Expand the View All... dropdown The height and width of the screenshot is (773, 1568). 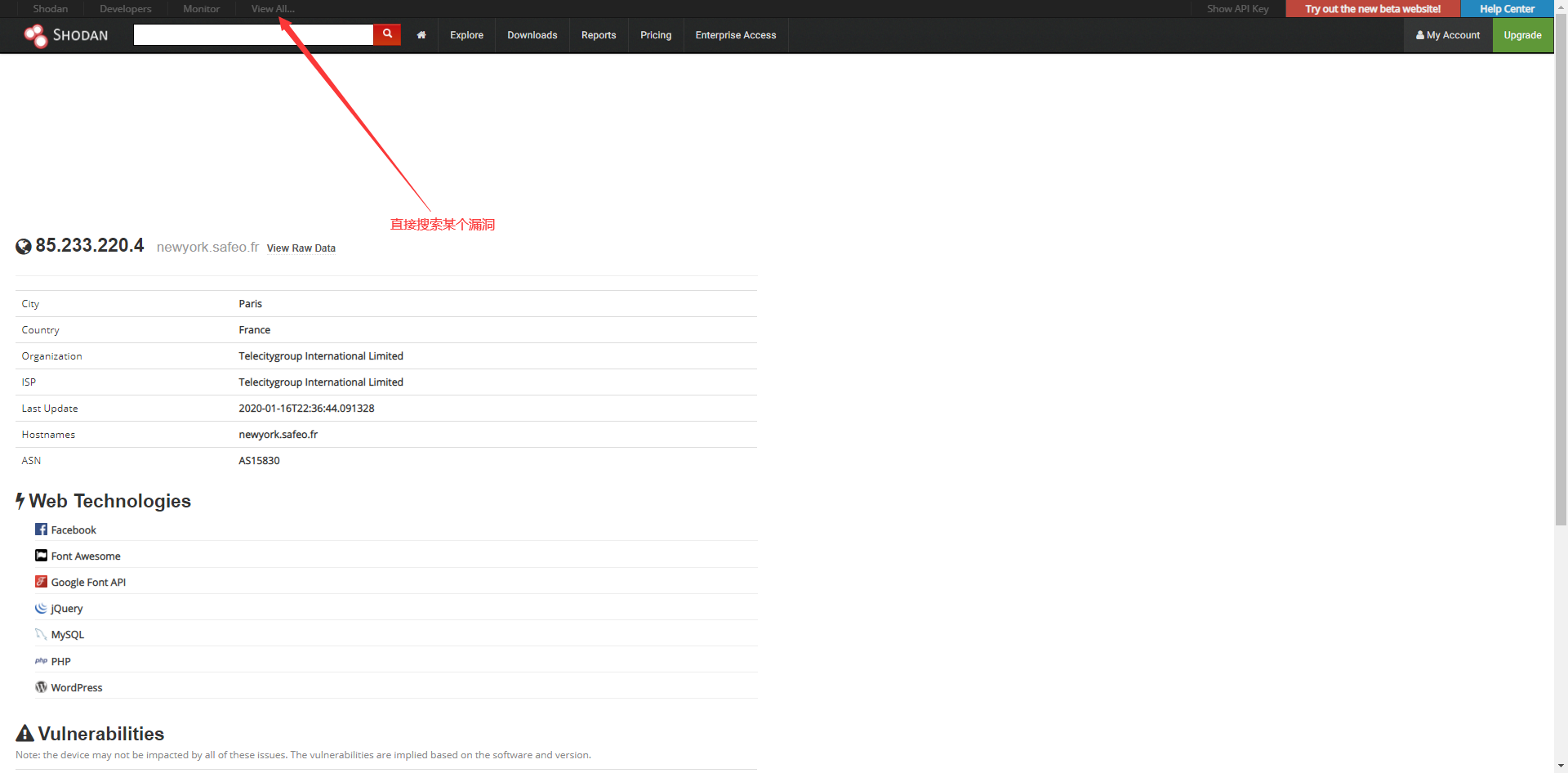(273, 9)
